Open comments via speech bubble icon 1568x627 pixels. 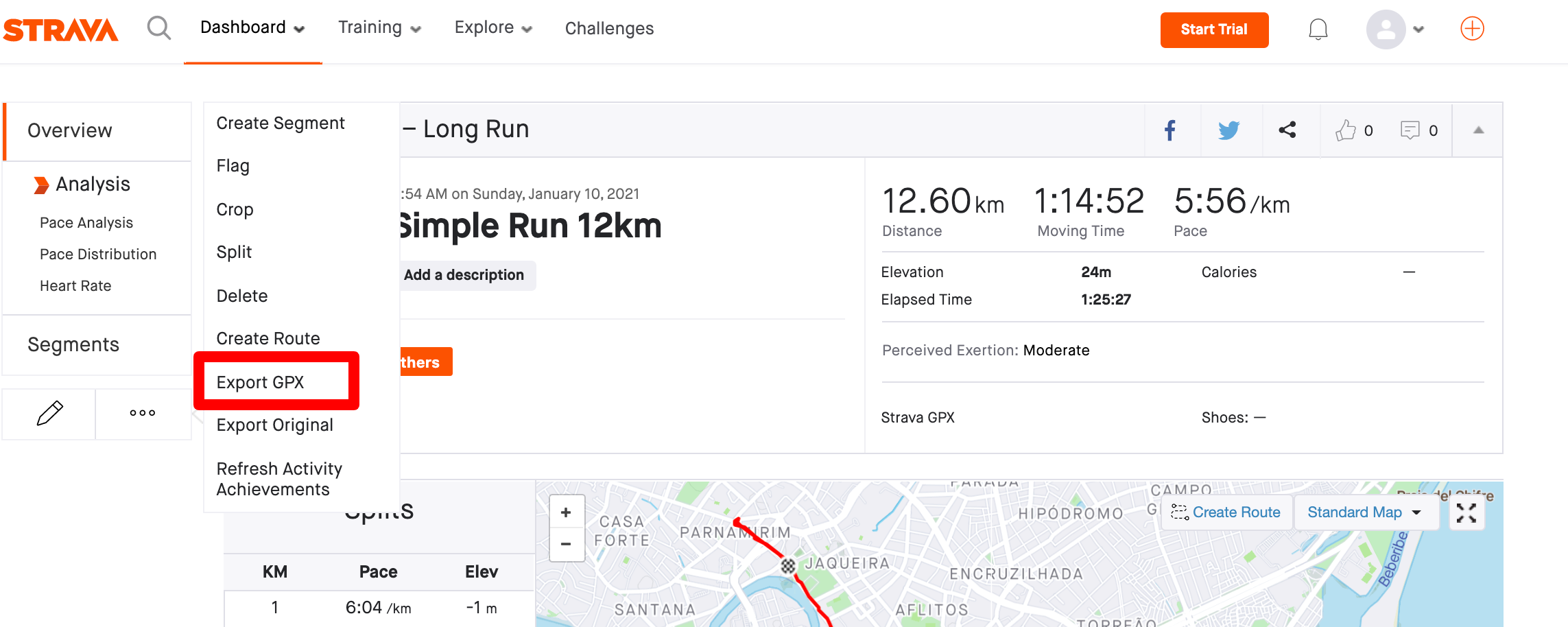tap(1410, 130)
